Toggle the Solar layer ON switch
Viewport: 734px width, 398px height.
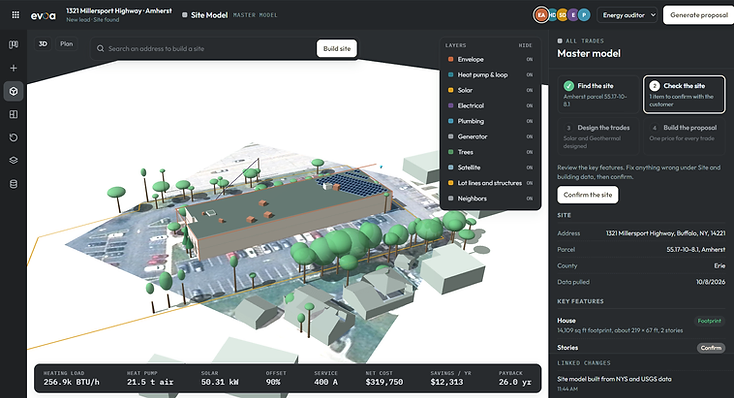pyautogui.click(x=529, y=90)
